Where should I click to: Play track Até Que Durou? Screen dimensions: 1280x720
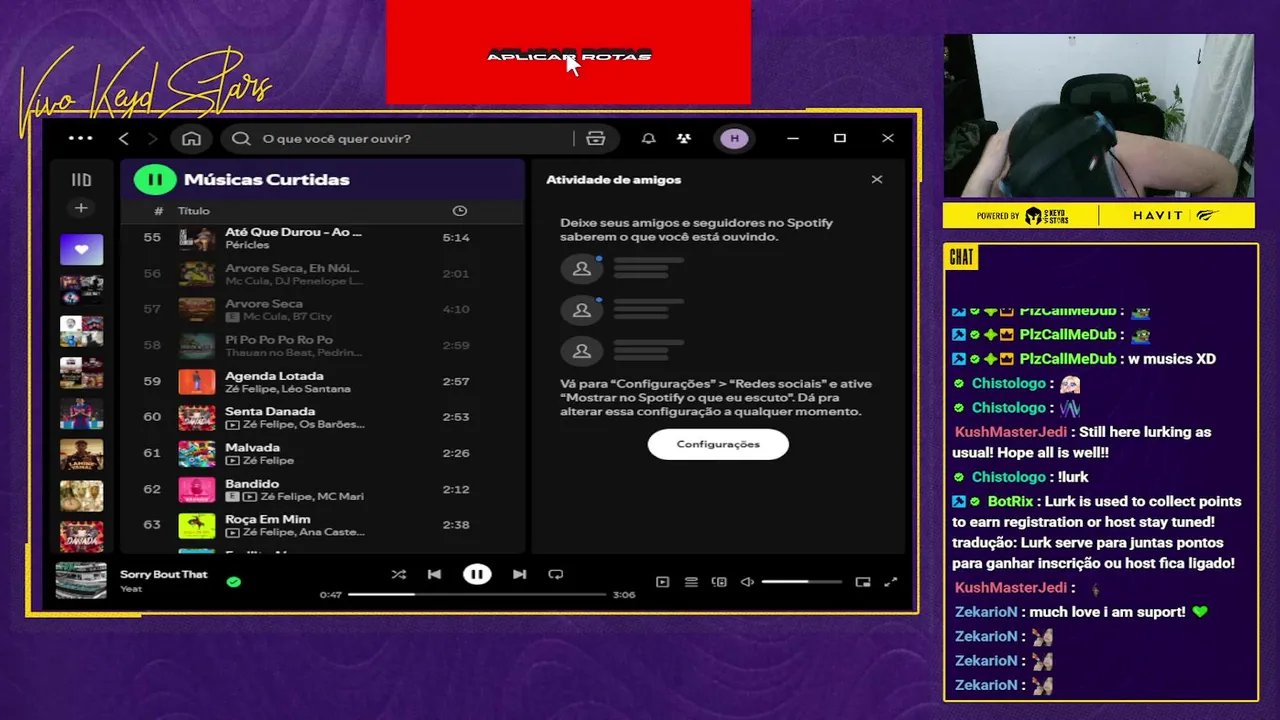tap(321, 238)
